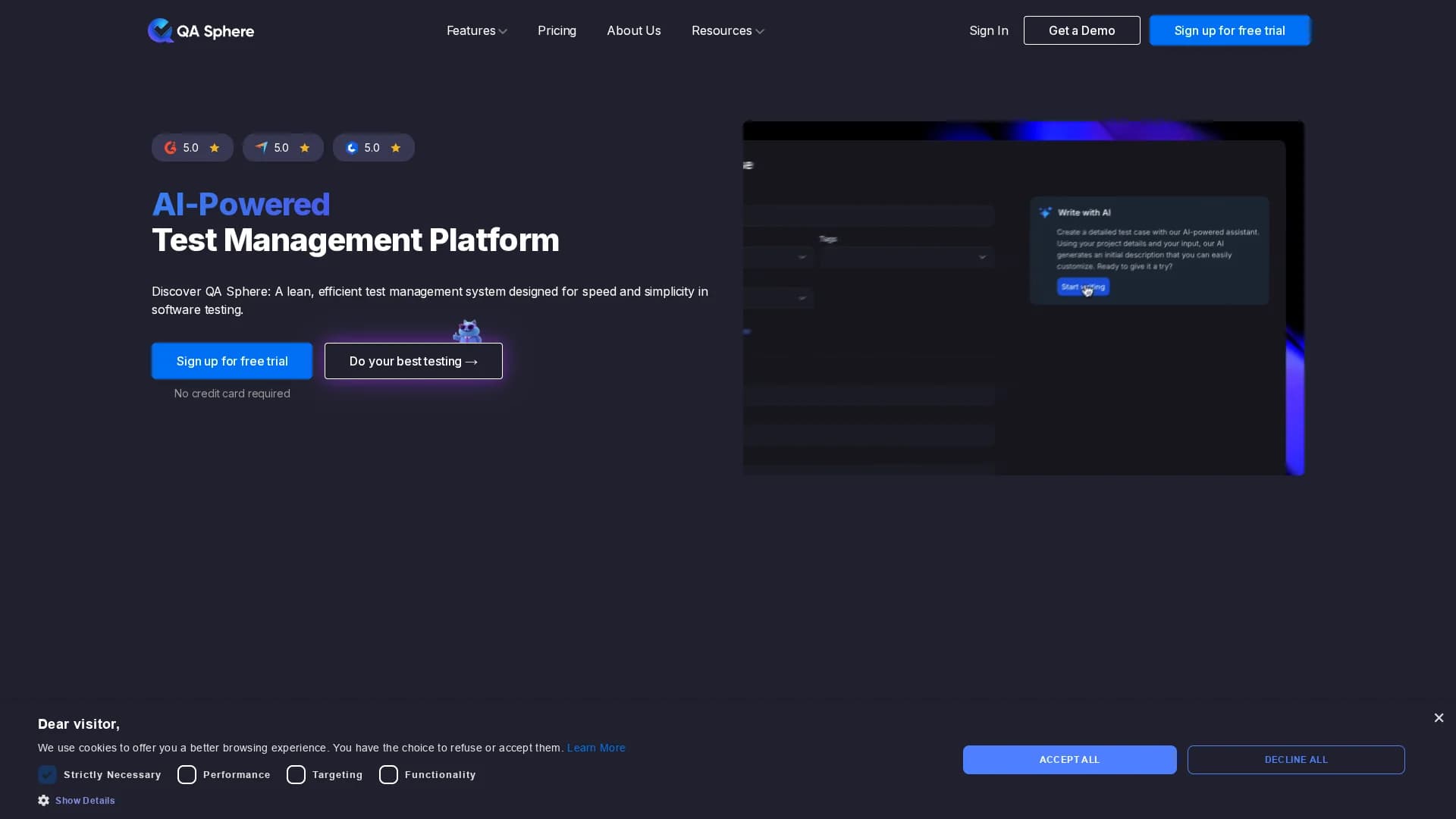Click the QA Sphere logo
This screenshot has width=1456, height=819.
201,30
